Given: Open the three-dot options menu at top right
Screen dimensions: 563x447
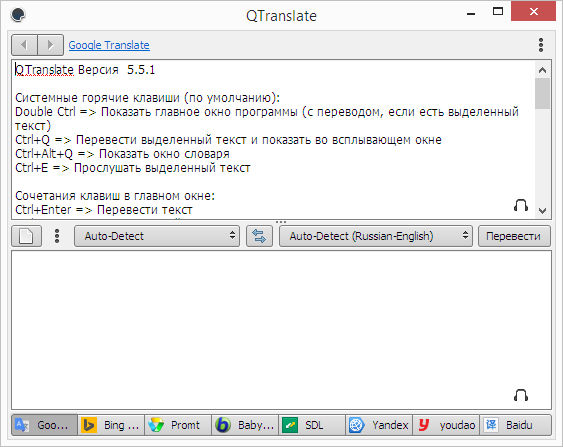Looking at the screenshot, I should (541, 45).
